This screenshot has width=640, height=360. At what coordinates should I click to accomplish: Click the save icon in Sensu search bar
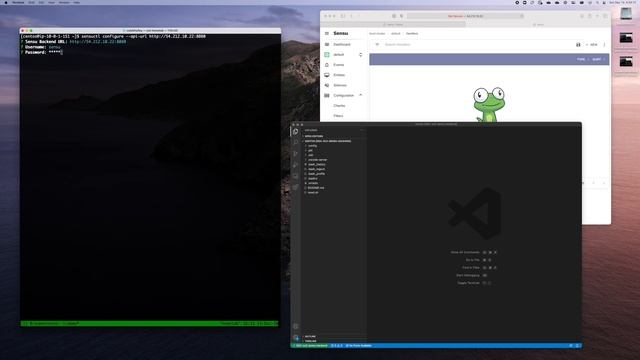(578, 44)
